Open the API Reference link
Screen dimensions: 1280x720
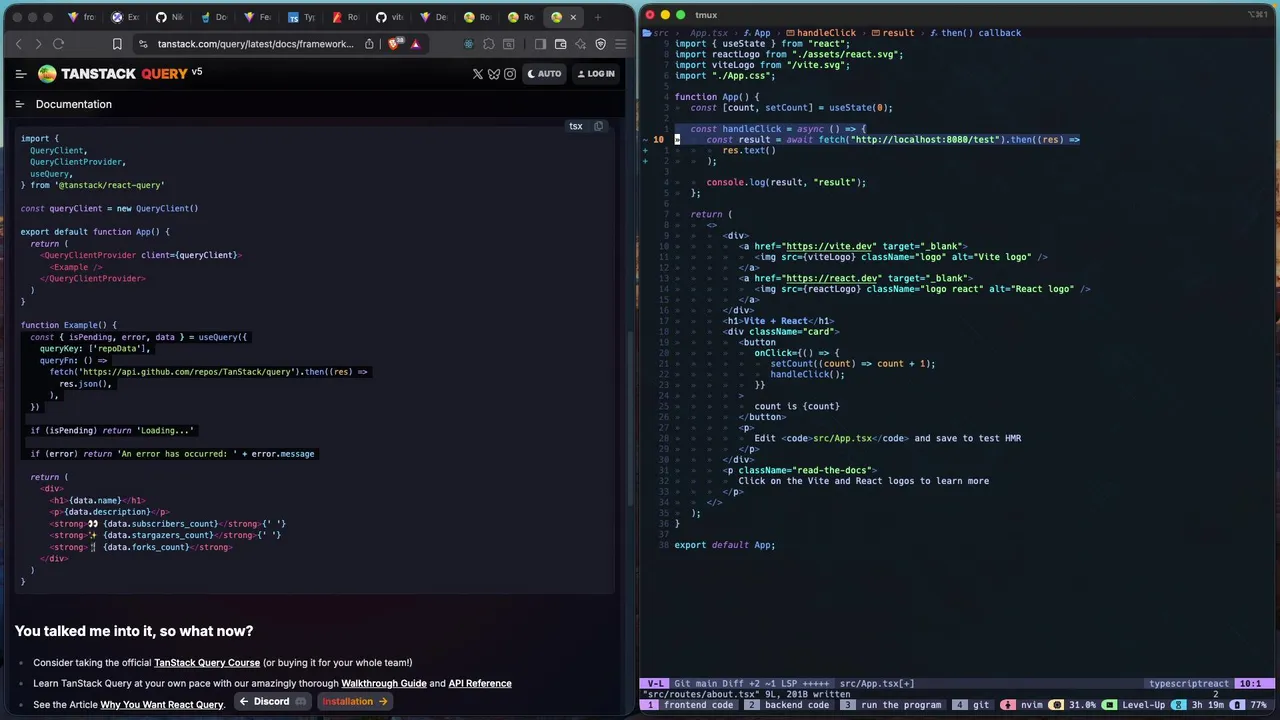click(480, 684)
